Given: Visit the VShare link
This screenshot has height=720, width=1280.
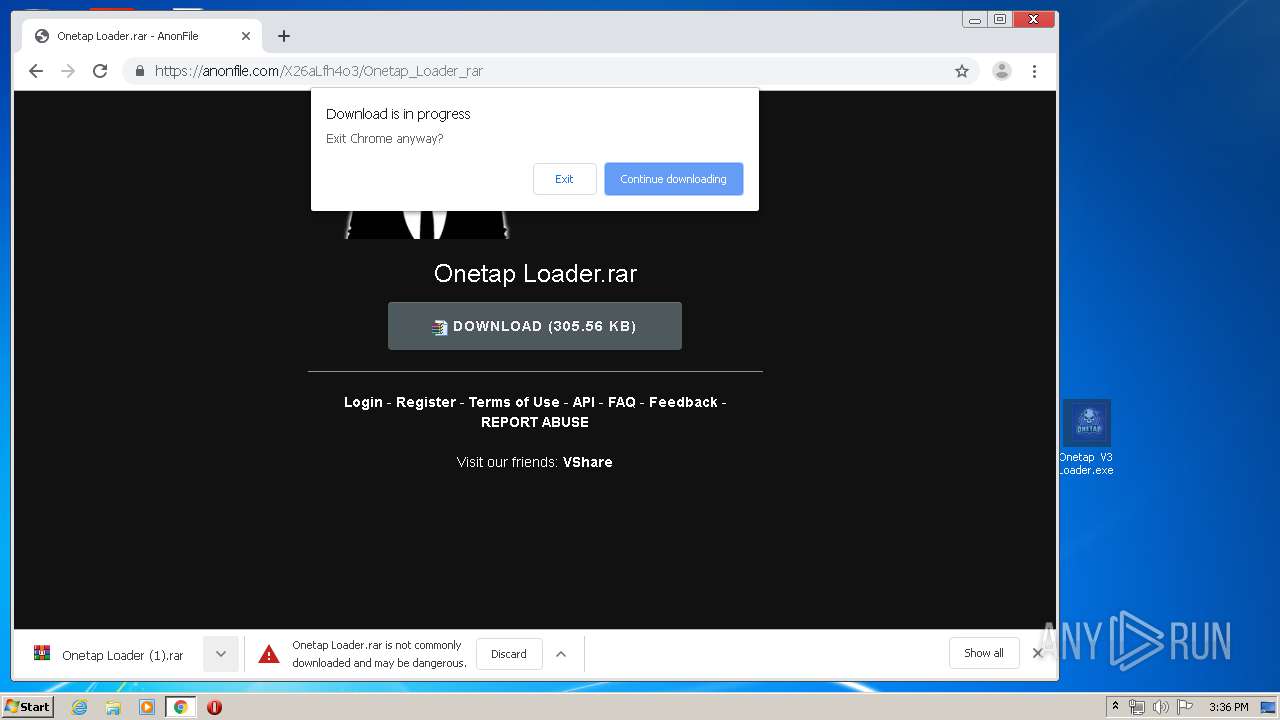Looking at the screenshot, I should 588,462.
